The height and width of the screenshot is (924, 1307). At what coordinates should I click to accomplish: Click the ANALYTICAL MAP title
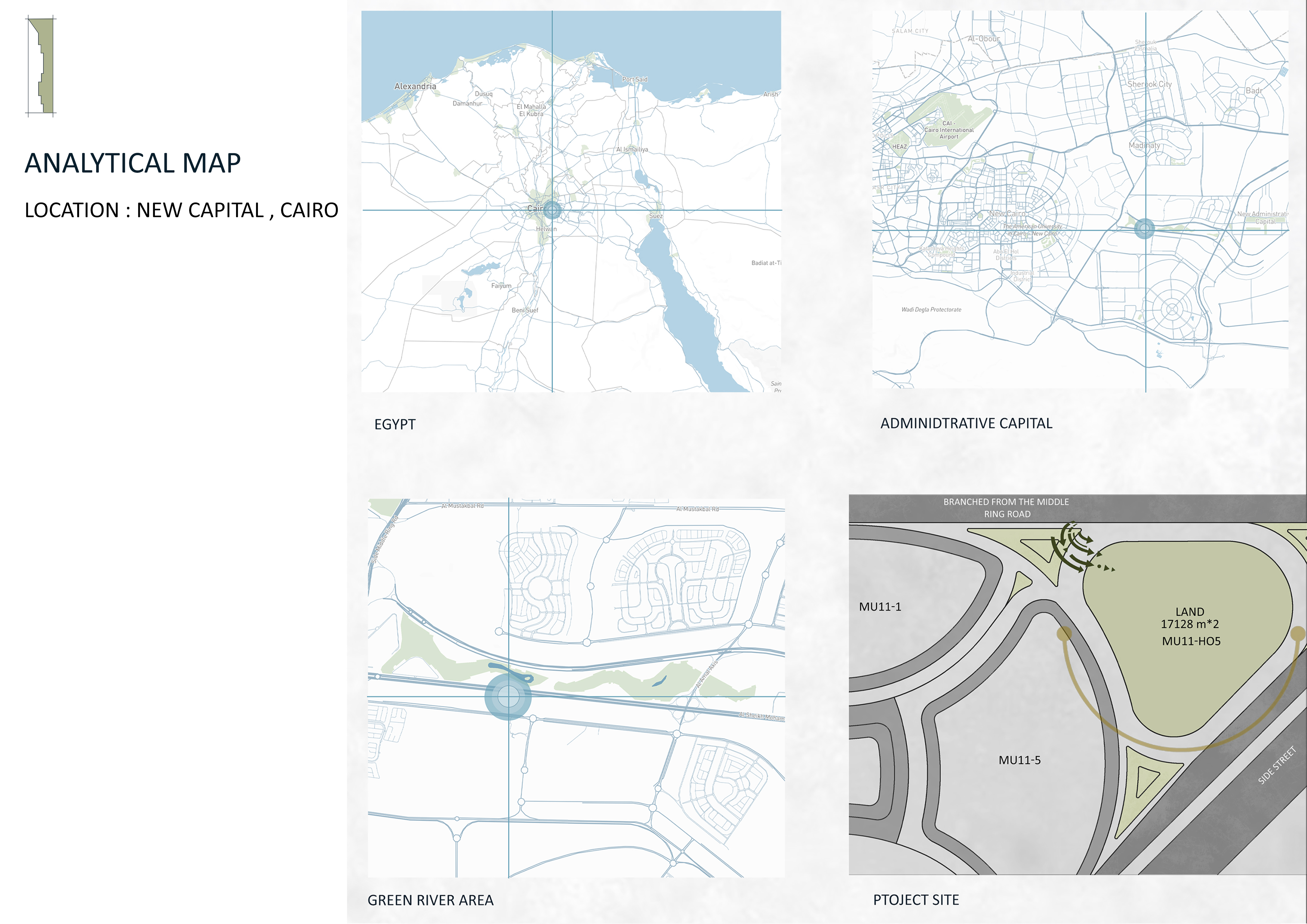click(133, 163)
